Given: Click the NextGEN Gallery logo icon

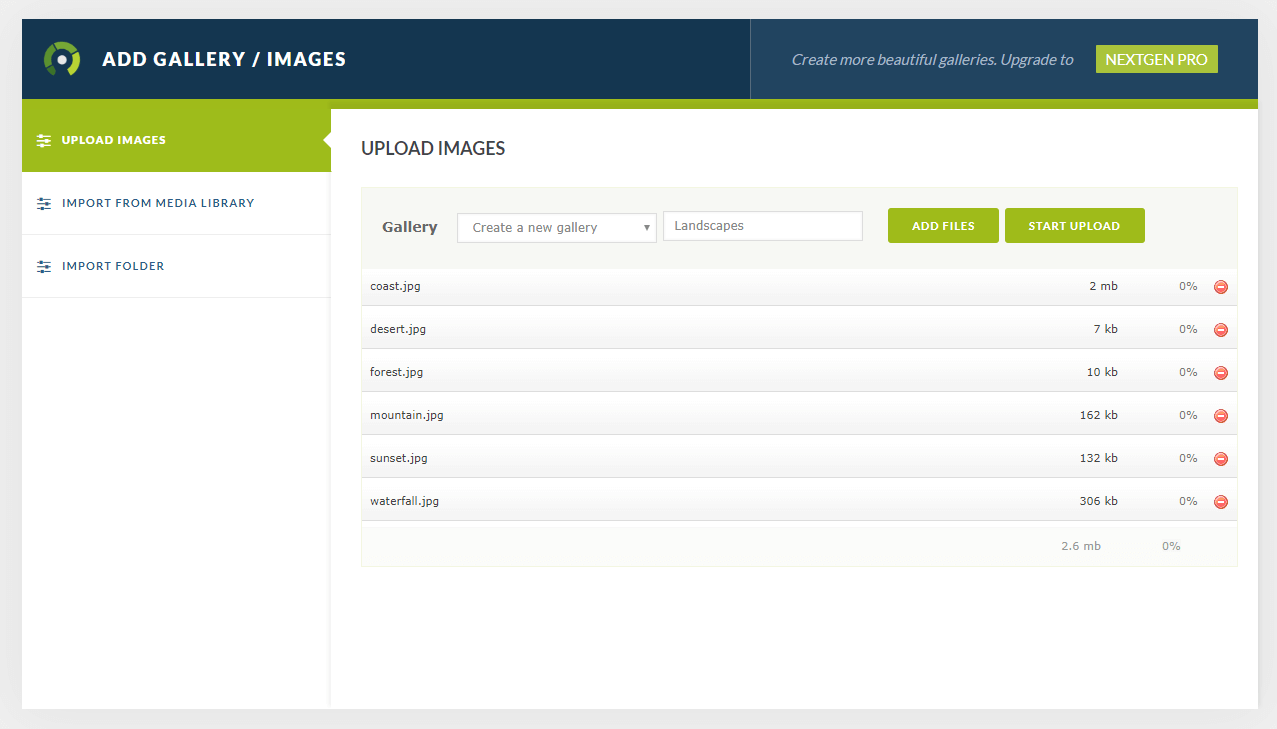Looking at the screenshot, I should point(60,58).
